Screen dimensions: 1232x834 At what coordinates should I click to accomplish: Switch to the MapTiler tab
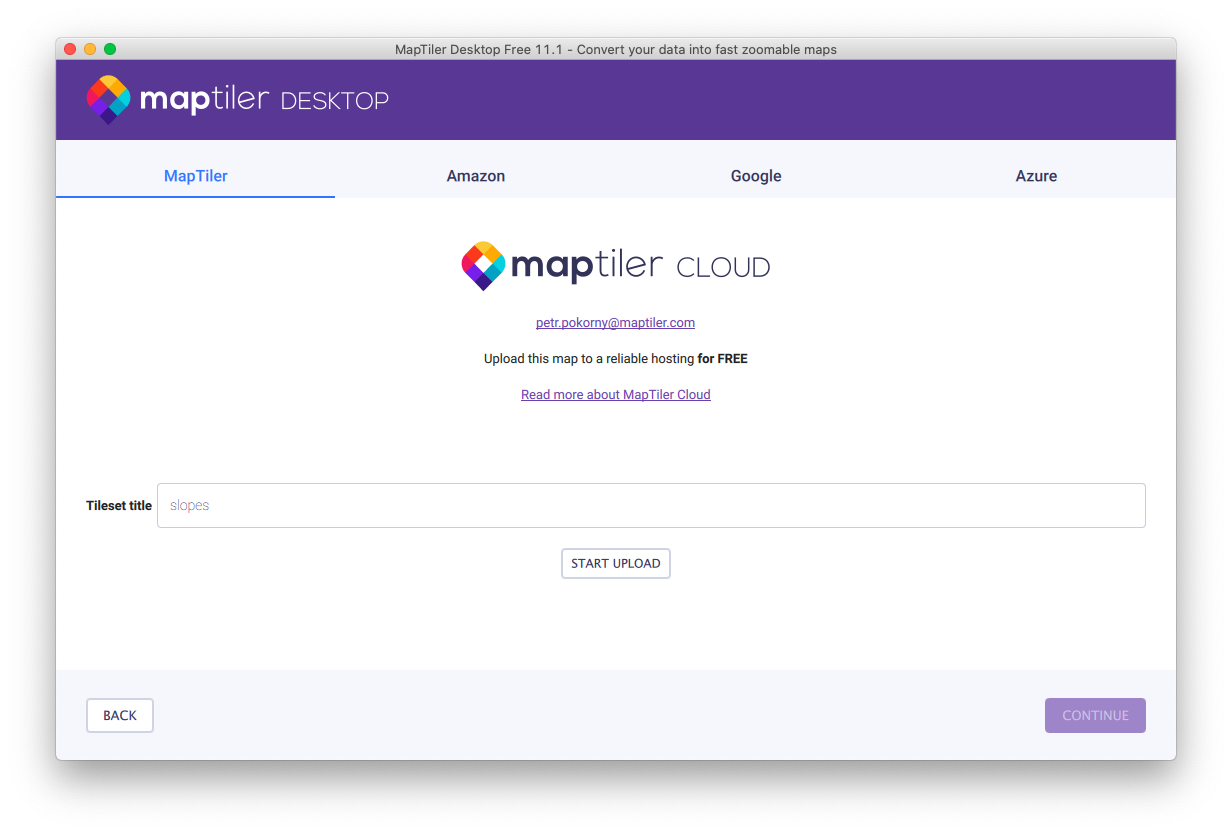[x=196, y=176]
